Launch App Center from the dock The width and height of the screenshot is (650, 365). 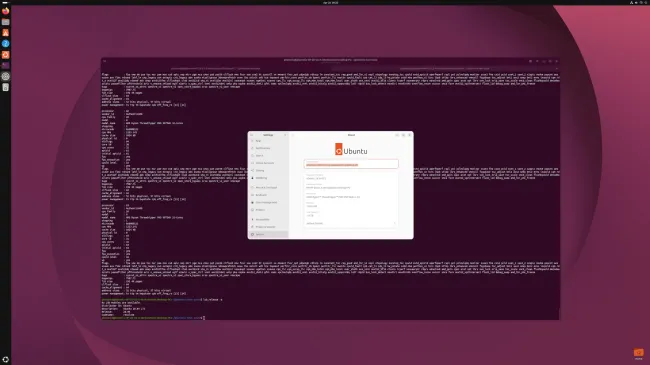pyautogui.click(x=5, y=33)
